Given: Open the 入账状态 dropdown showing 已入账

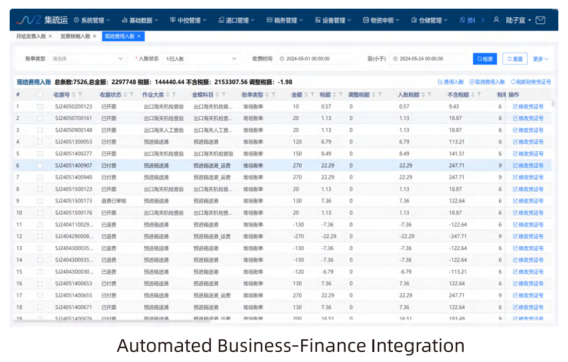Looking at the screenshot, I should (201, 59).
